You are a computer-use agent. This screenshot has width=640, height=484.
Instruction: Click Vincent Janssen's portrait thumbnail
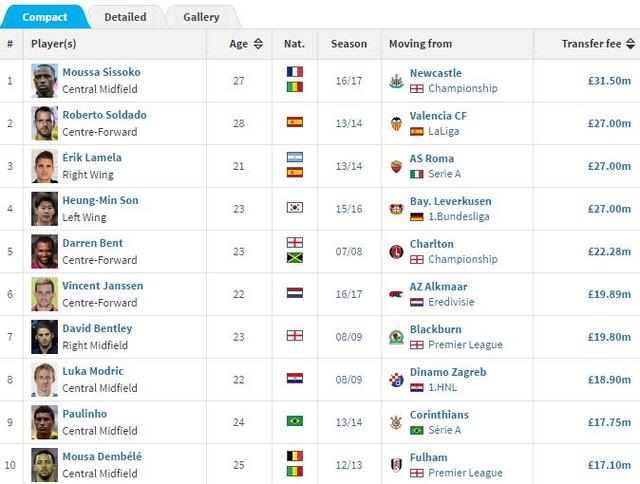click(44, 294)
